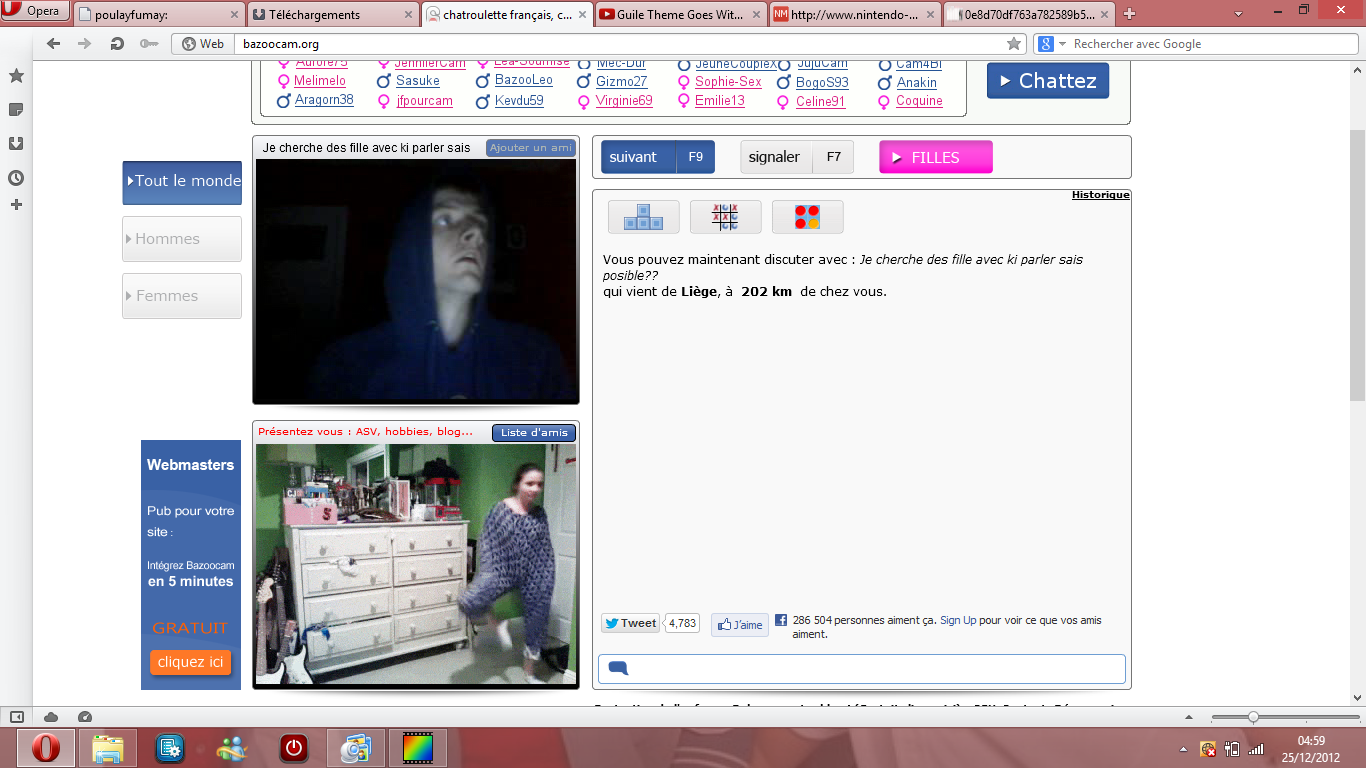Open the Tetris blocks game icon
The height and width of the screenshot is (768, 1366).
click(643, 217)
